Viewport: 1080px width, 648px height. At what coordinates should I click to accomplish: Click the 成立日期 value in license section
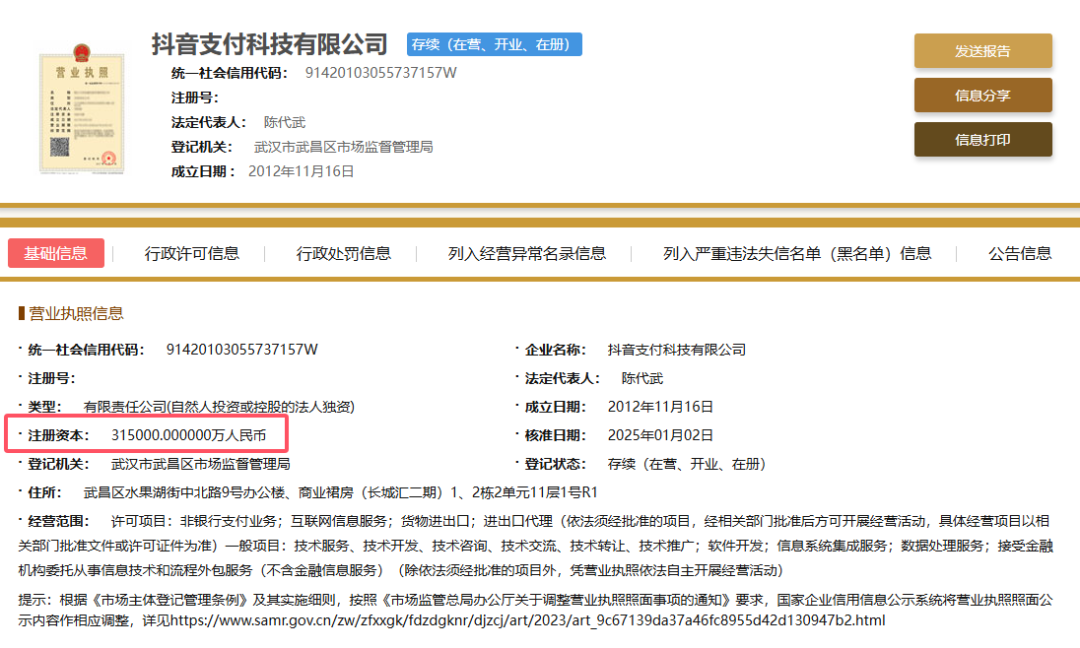[x=660, y=407]
